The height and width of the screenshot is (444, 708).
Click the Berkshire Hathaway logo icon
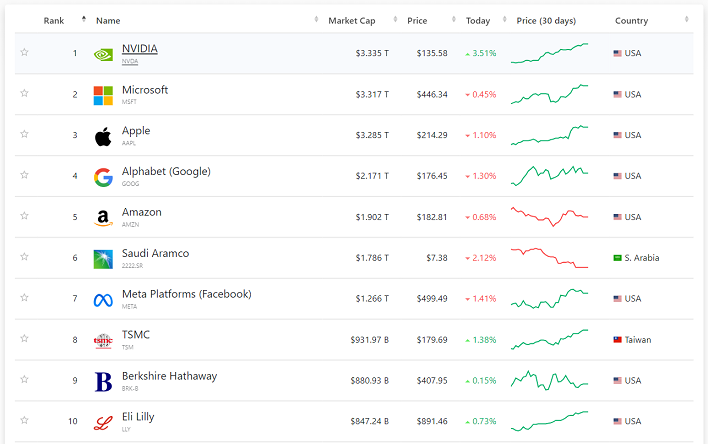click(103, 381)
